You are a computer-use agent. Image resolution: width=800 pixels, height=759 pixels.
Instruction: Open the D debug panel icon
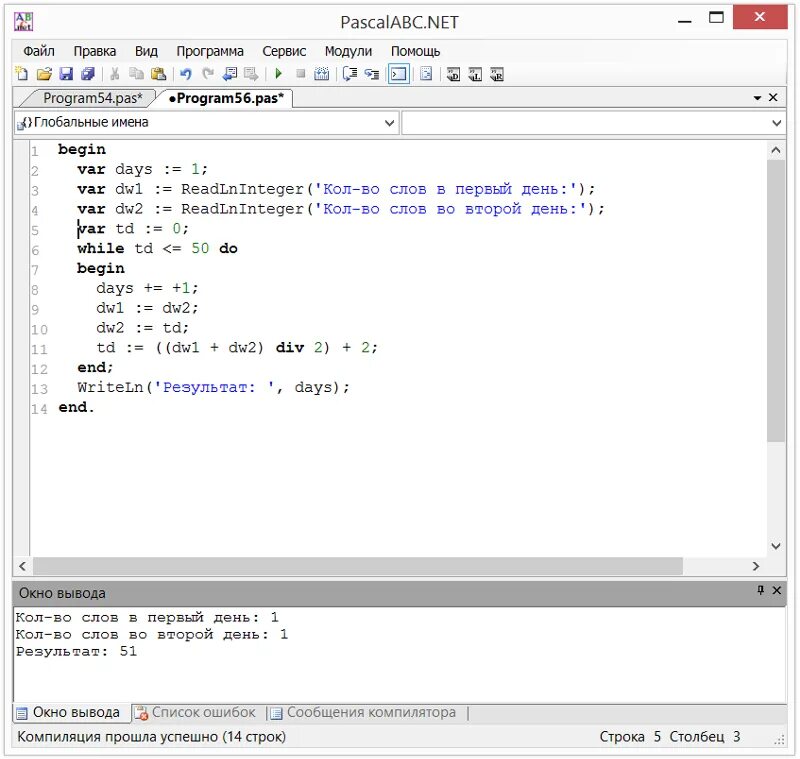[453, 74]
